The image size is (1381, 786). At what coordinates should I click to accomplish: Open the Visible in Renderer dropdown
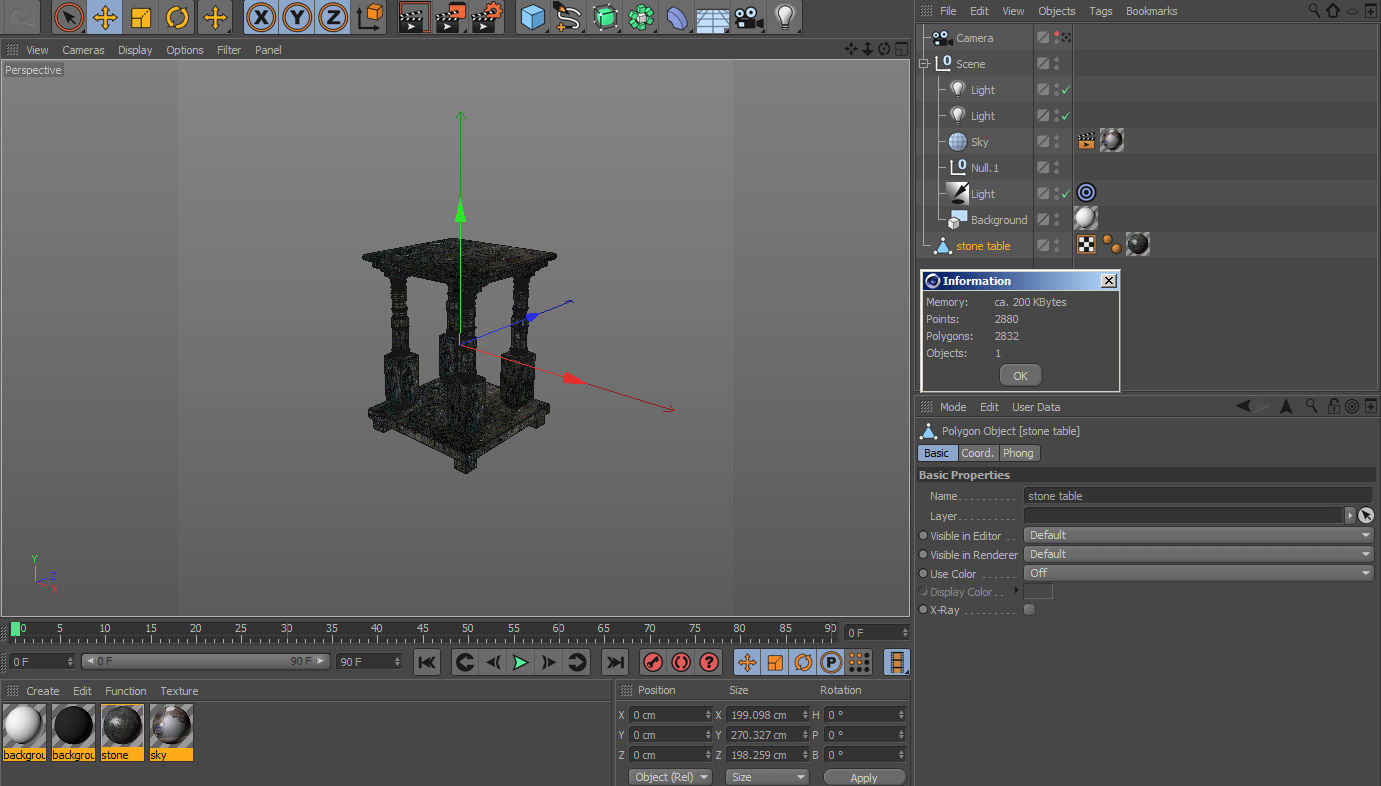pyautogui.click(x=1198, y=554)
